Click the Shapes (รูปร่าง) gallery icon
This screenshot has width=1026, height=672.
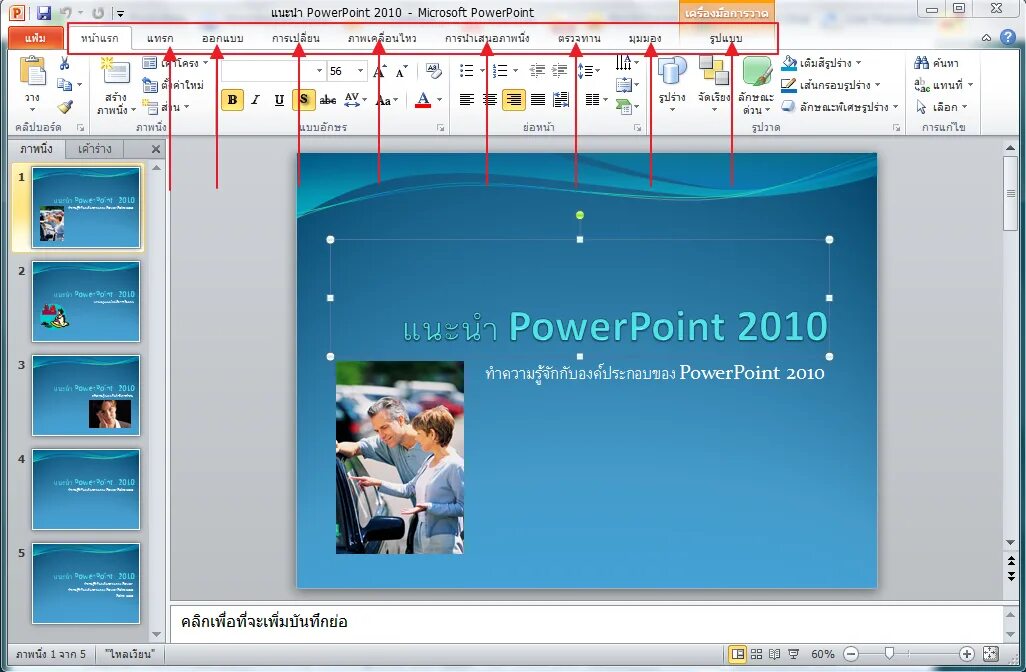pos(672,71)
